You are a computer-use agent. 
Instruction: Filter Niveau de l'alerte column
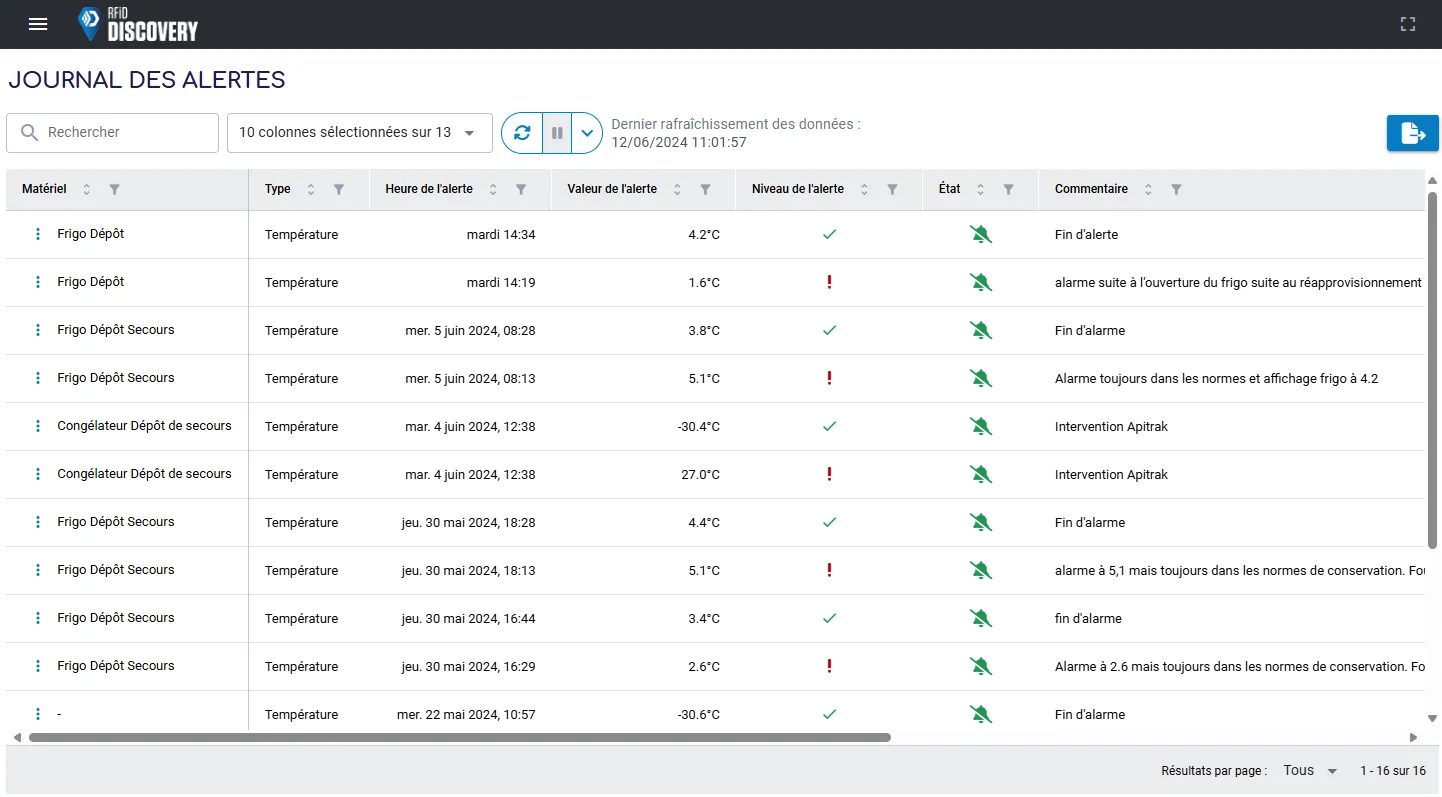point(892,189)
